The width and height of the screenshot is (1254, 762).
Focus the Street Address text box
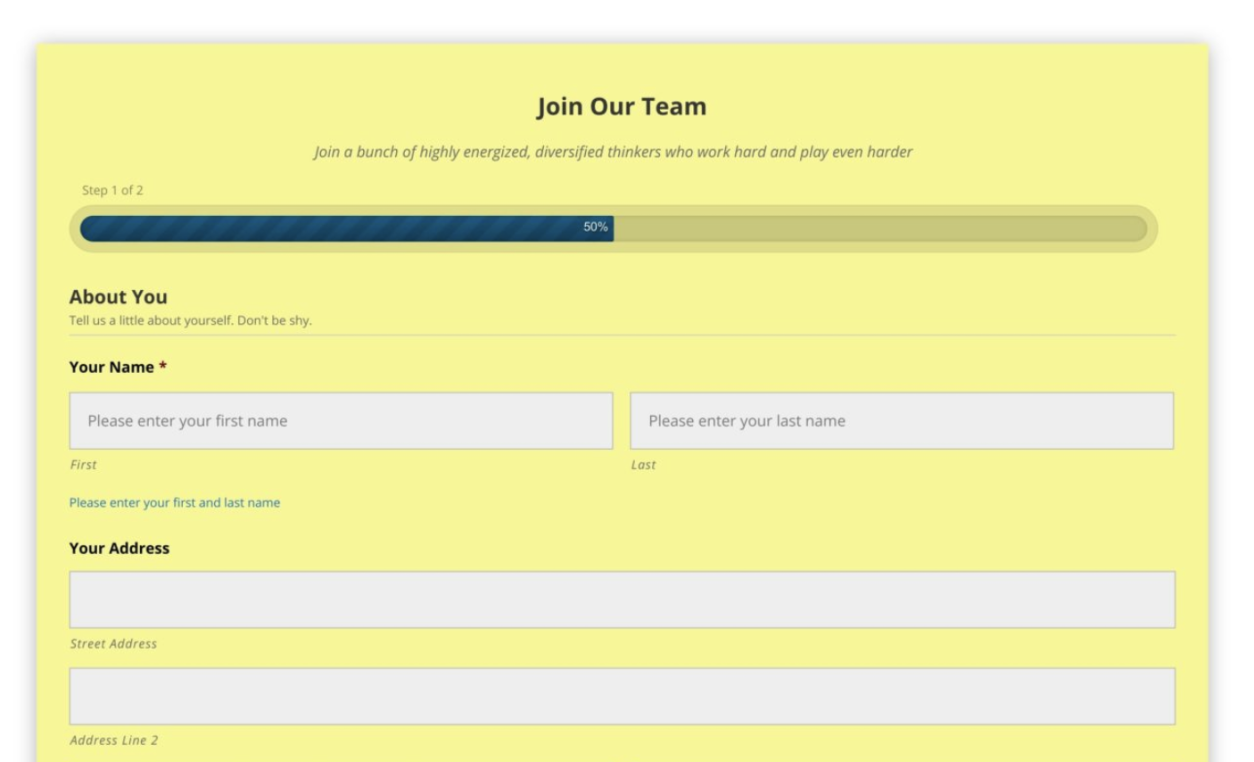click(x=621, y=600)
